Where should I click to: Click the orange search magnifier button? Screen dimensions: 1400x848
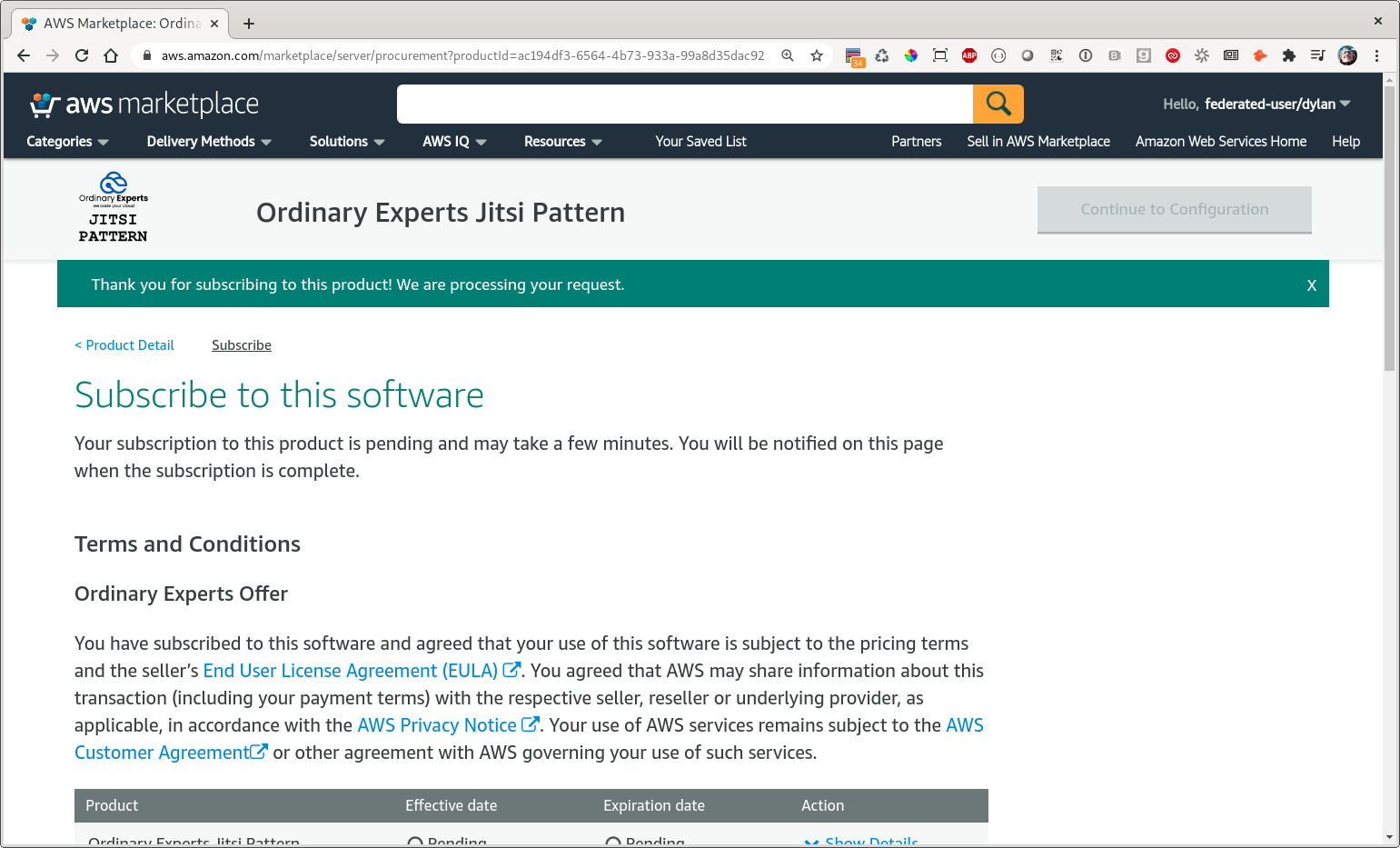[998, 104]
